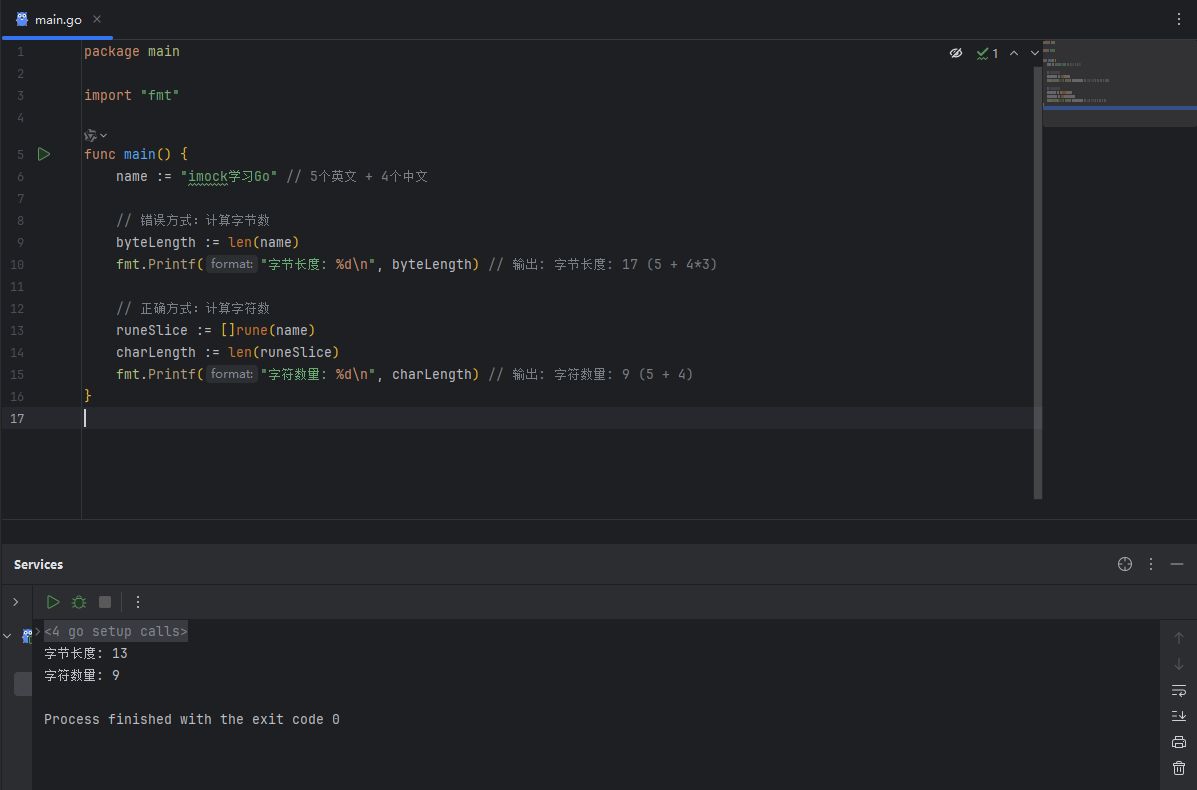Click the Services panel title
The image size is (1197, 790).
coord(38,564)
